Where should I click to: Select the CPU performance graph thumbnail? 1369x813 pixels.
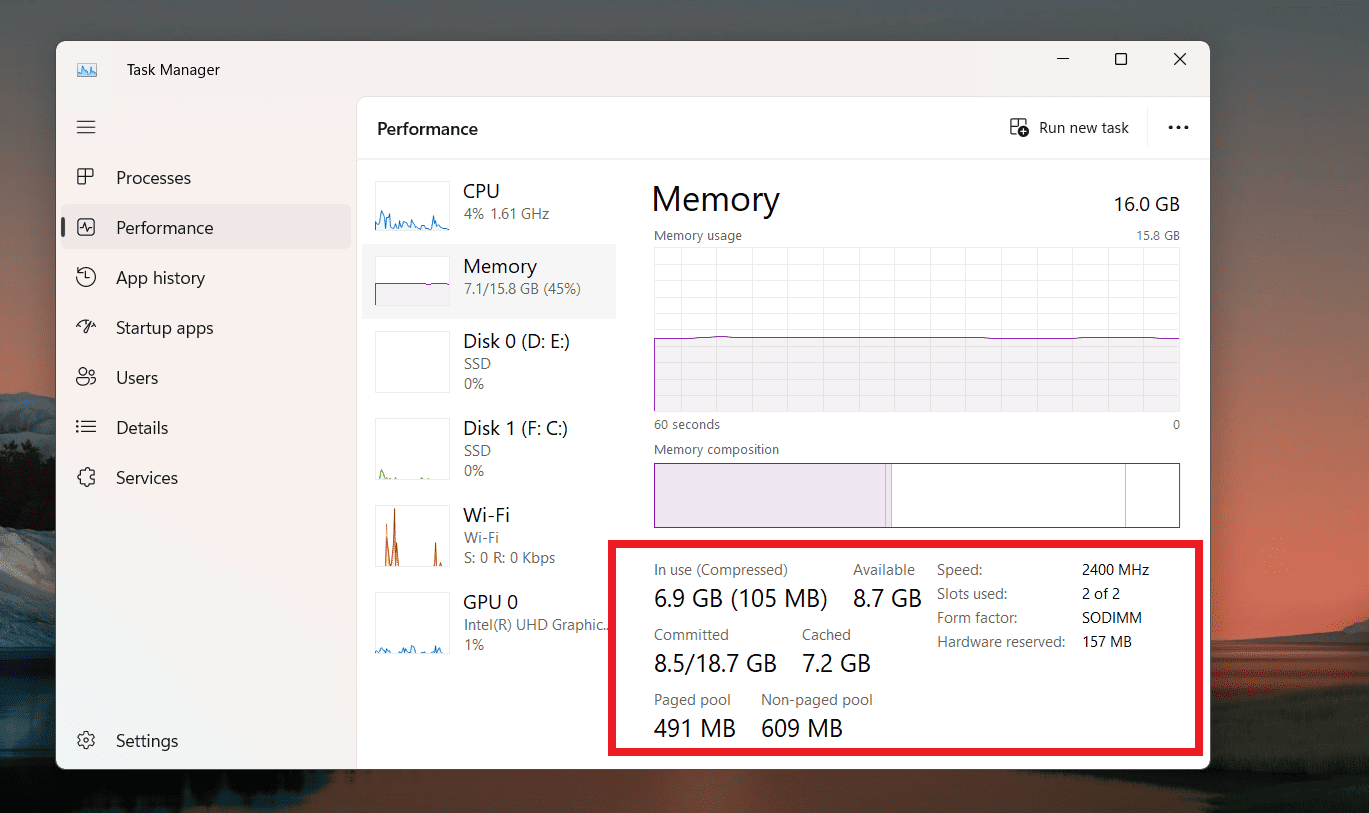[412, 207]
